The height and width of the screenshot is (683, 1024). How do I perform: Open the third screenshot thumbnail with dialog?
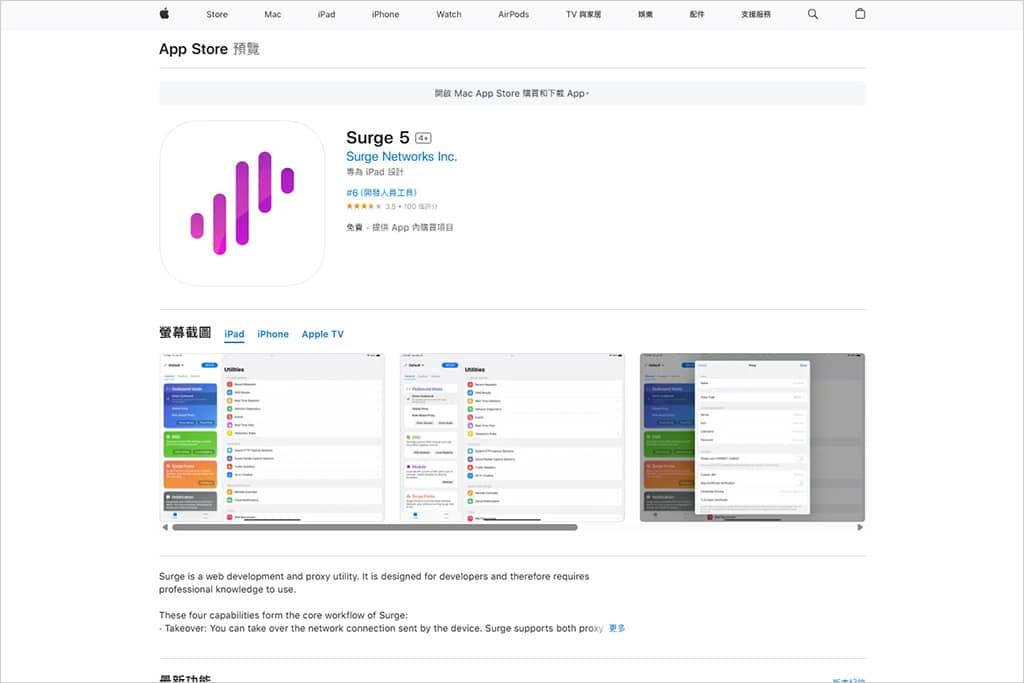752,437
